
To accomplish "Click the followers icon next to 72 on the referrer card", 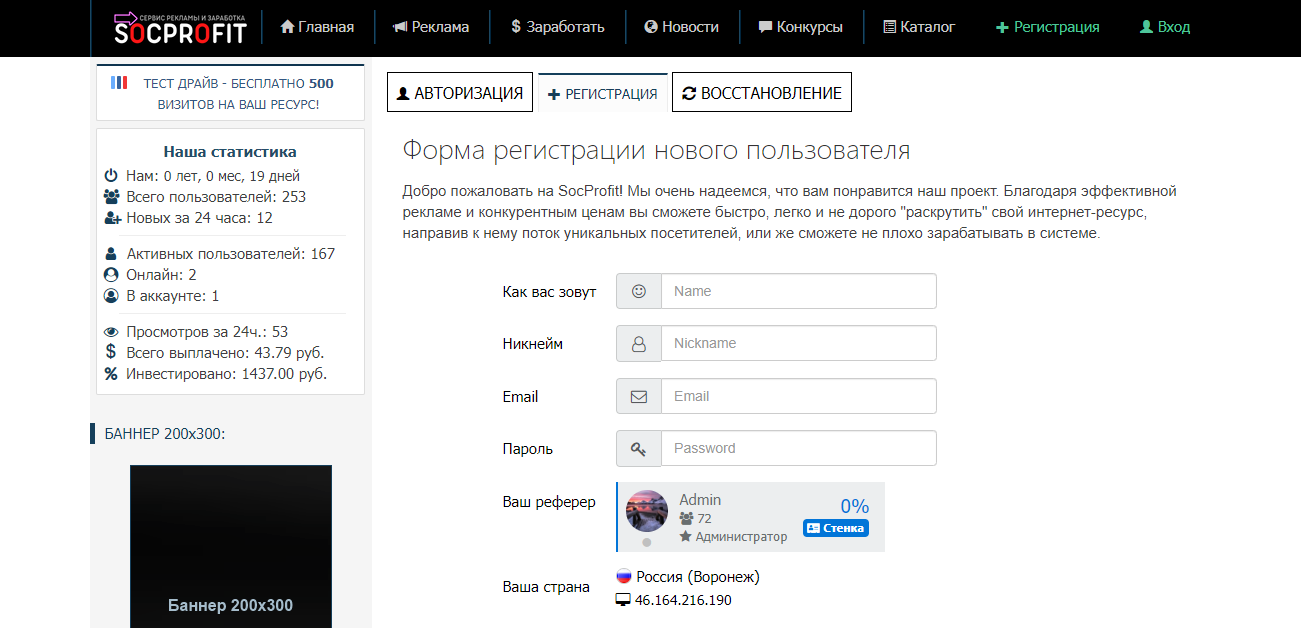I will click(686, 519).
